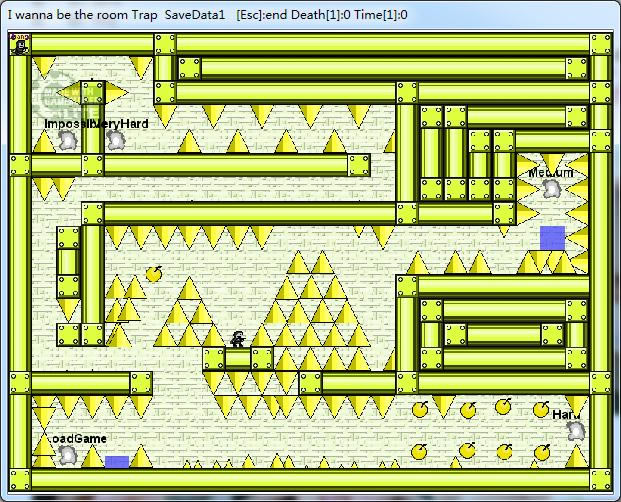Click the blue block next to the LoadGame portal

tap(117, 461)
